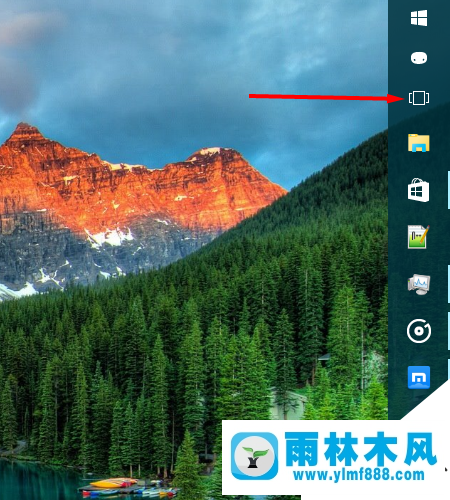Open the circular disc music app
This screenshot has height=500, width=450.
419,331
